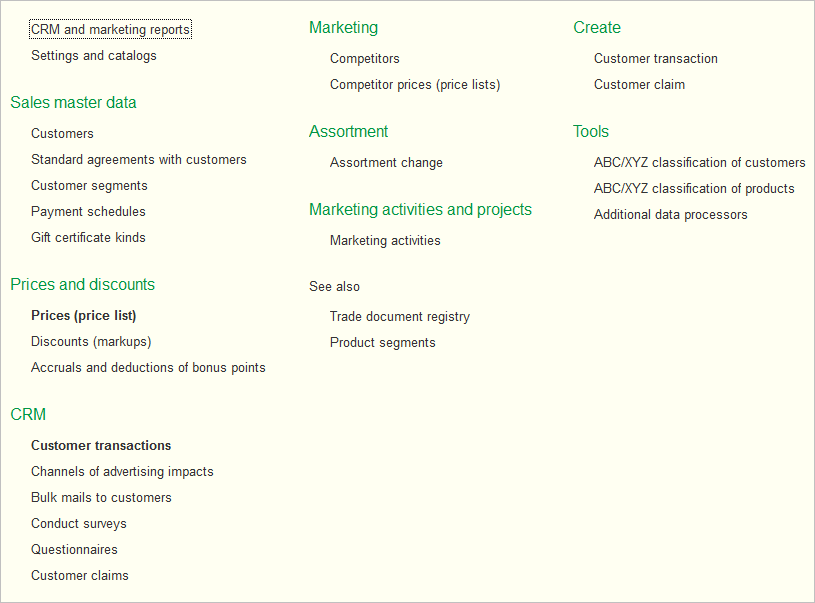The image size is (815, 603).
Task: Open Accruals and deductions of bonus points
Action: tap(148, 368)
